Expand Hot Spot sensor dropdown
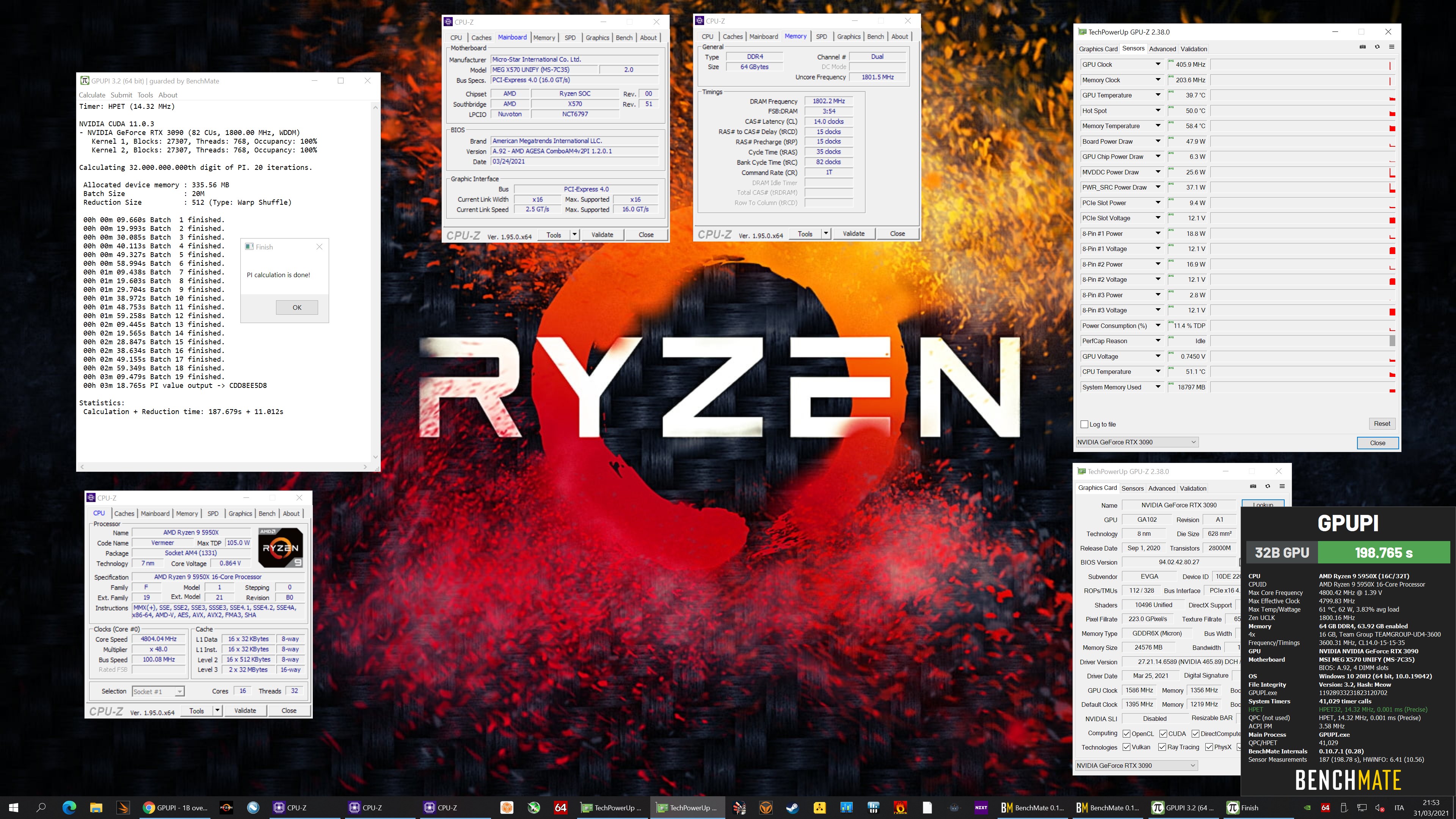Screen dimensions: 1456x819 pos(1158,111)
